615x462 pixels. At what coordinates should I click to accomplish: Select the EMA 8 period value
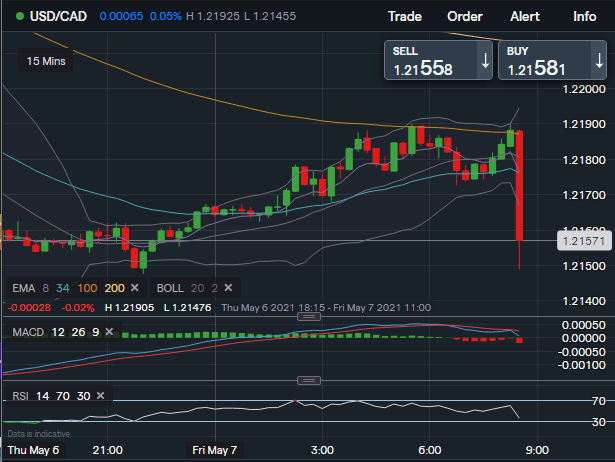coord(45,288)
